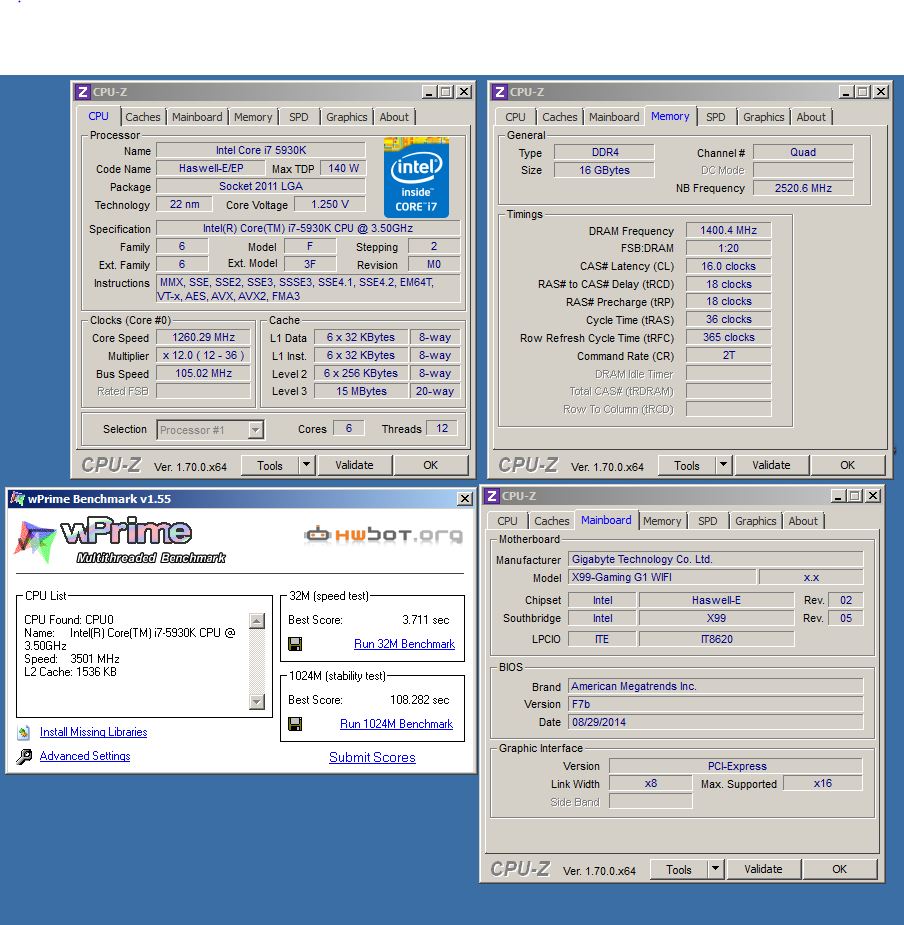
Task: Click the Command Rate value 2T
Action: 728,356
